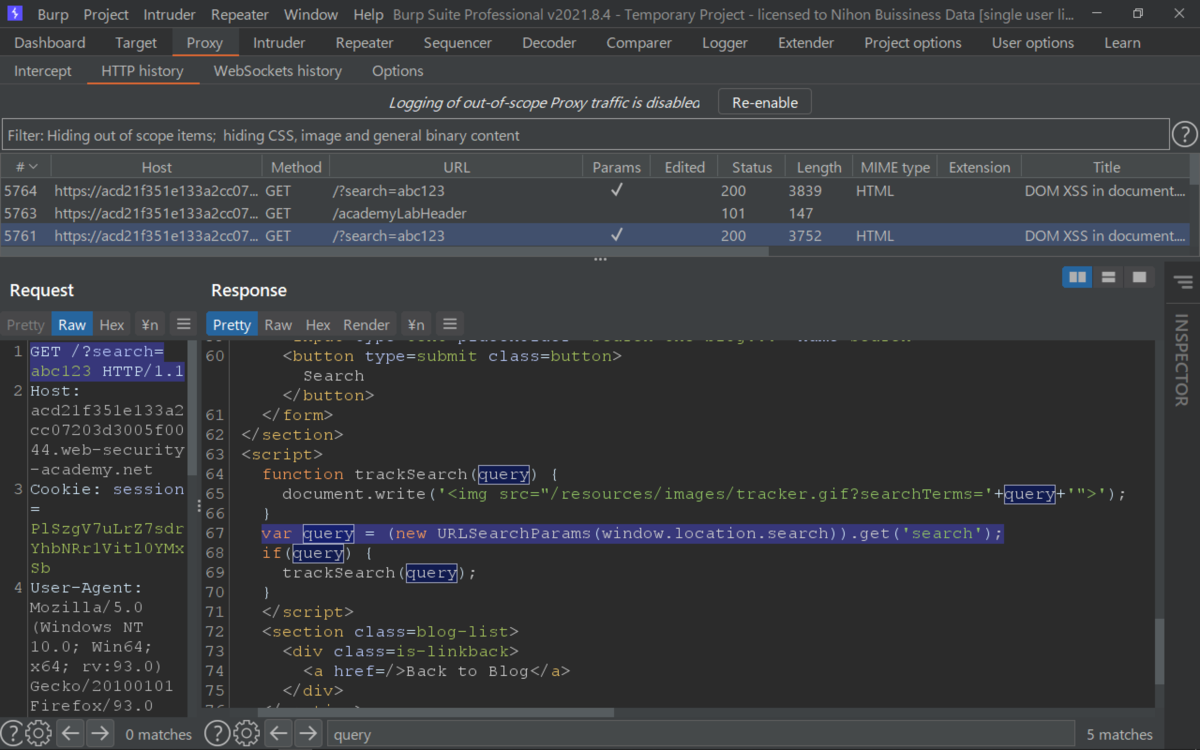
Task: Switch to the Target tab
Action: [x=136, y=43]
